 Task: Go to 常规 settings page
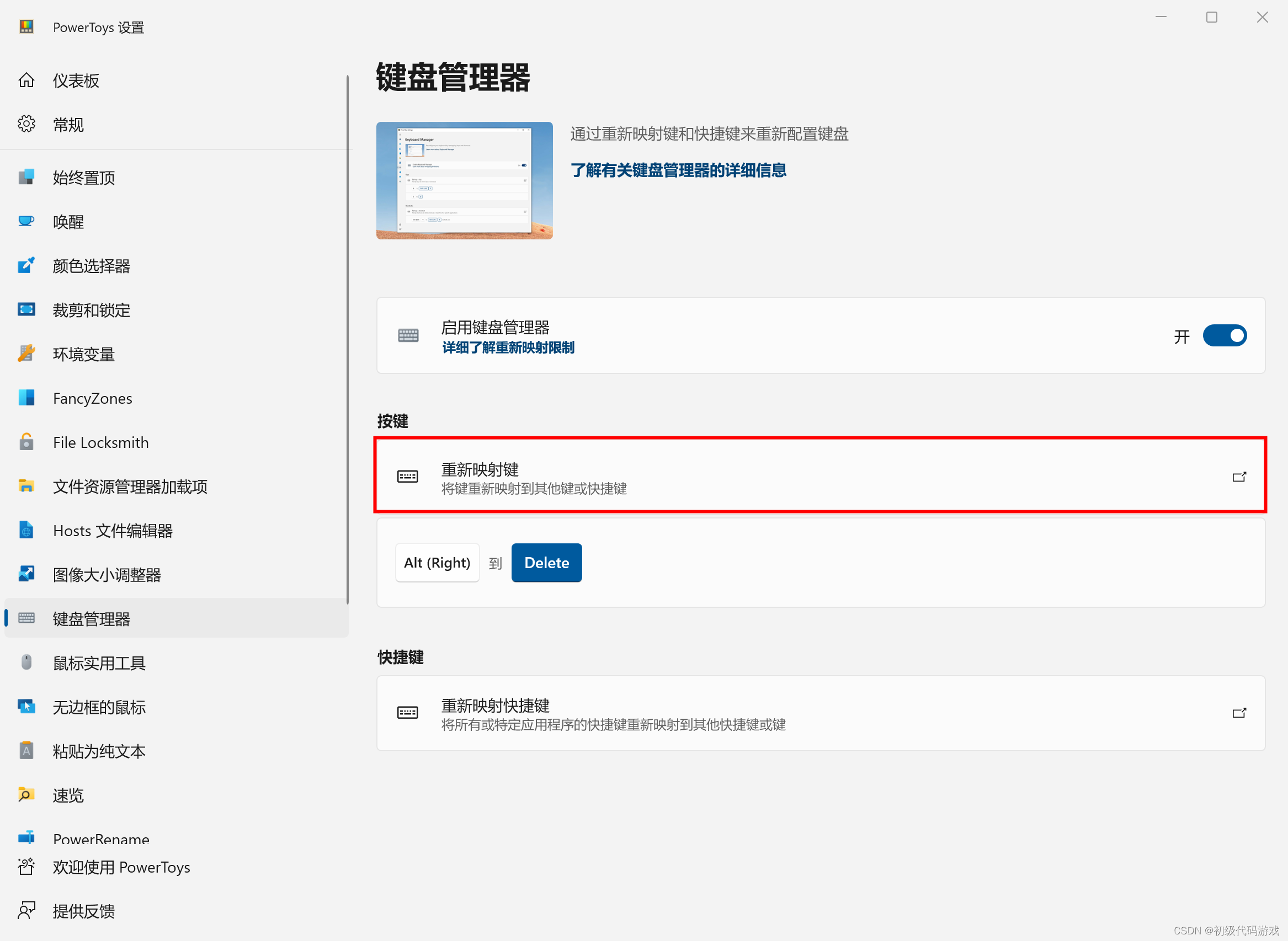pos(68,124)
